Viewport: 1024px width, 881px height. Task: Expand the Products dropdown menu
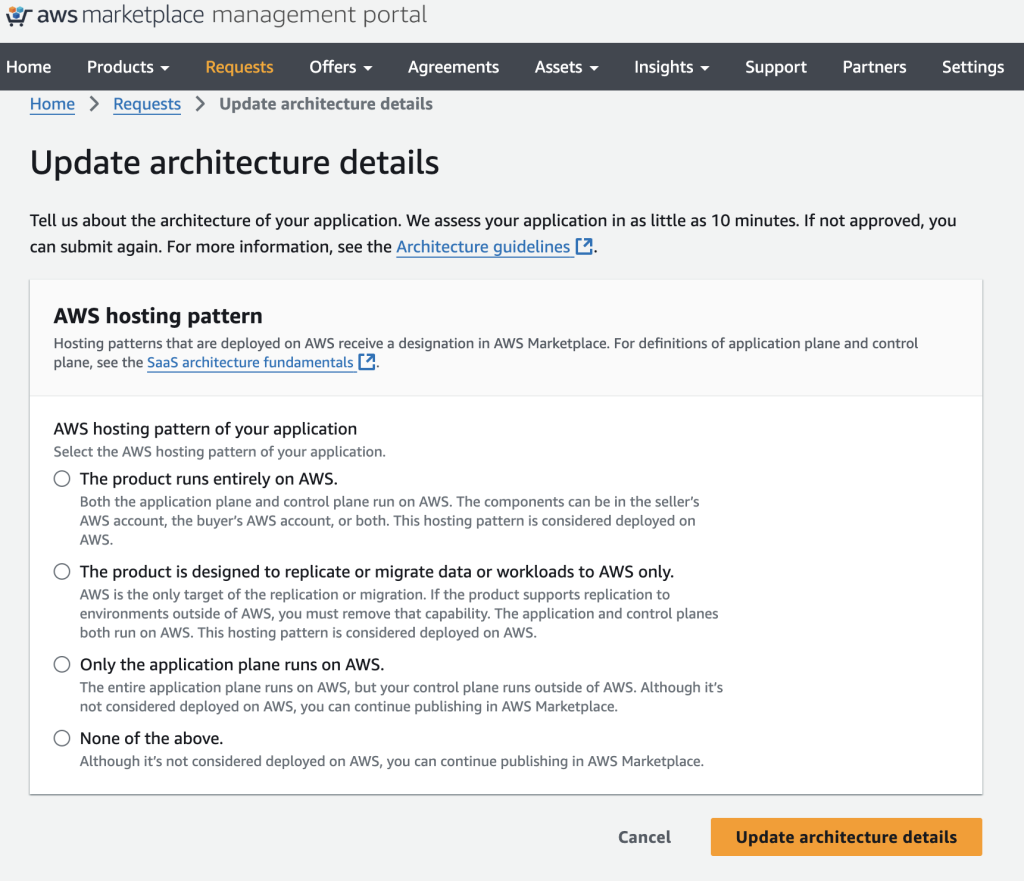click(128, 67)
